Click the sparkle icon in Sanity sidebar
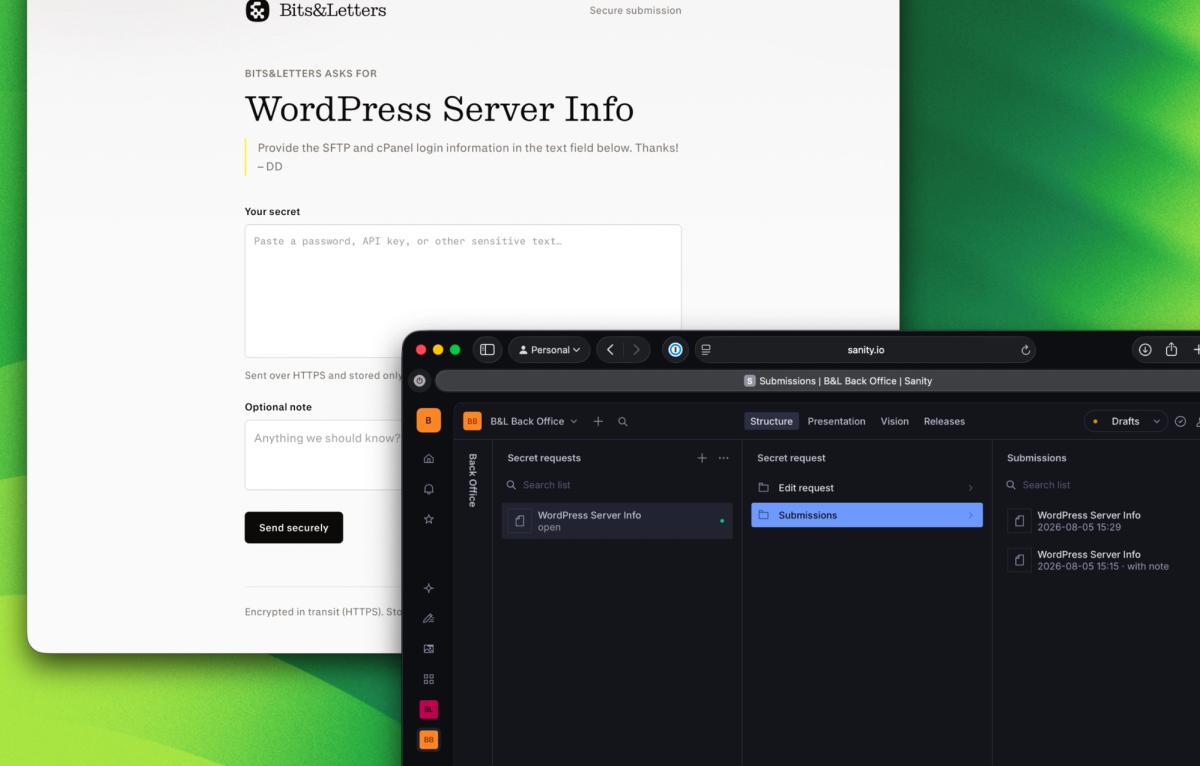1200x766 pixels. pos(429,588)
